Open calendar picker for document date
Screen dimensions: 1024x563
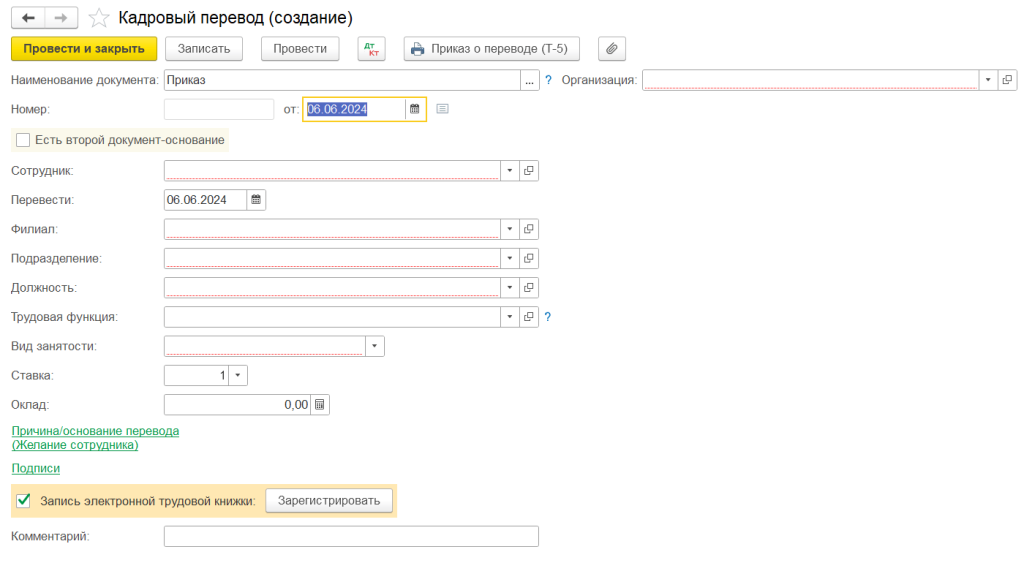(x=415, y=109)
